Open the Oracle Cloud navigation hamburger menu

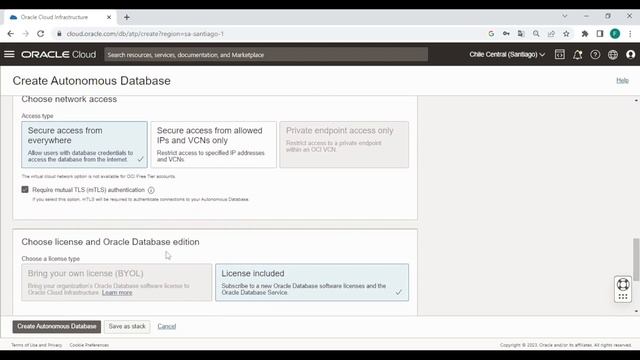click(9, 54)
